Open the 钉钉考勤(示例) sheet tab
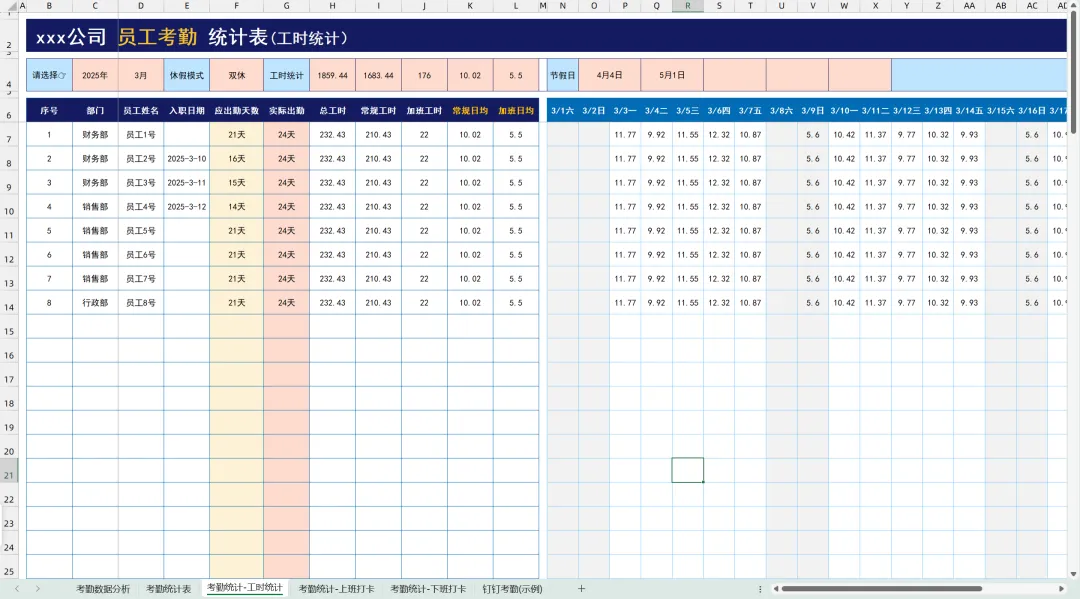This screenshot has width=1080, height=599. point(512,589)
